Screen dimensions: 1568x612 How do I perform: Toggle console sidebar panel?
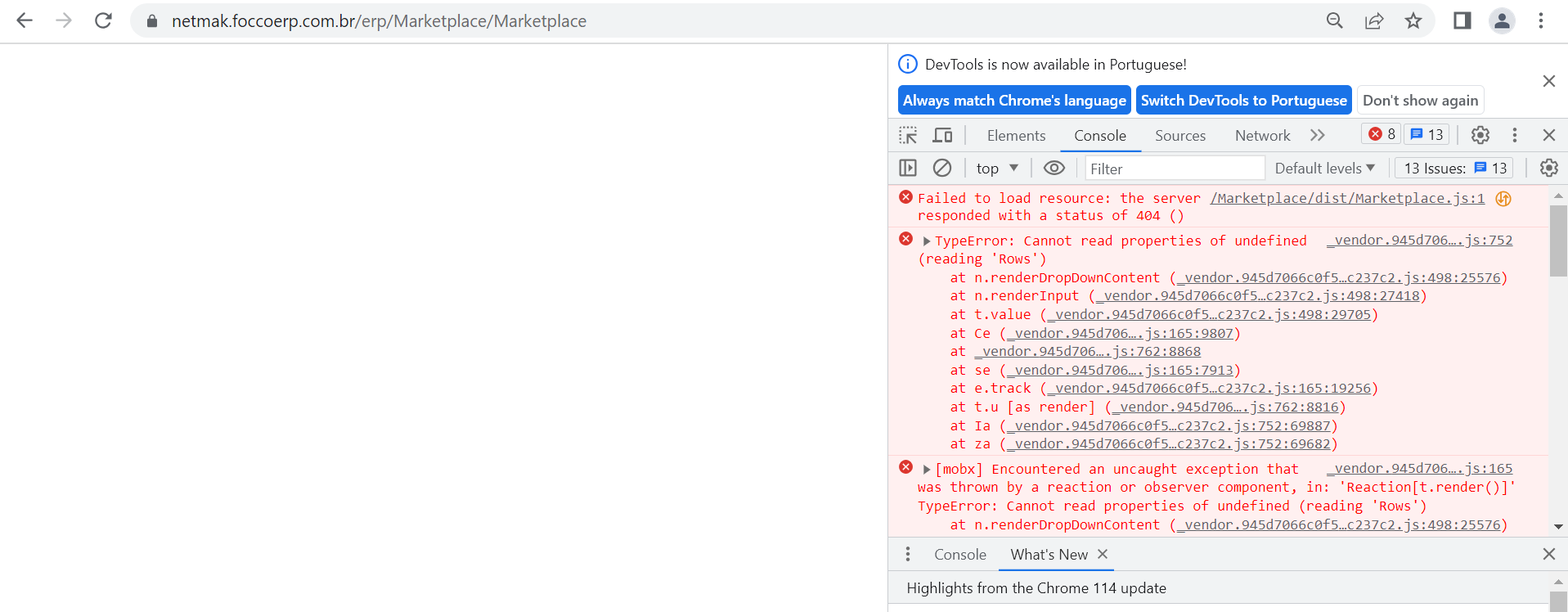click(908, 168)
